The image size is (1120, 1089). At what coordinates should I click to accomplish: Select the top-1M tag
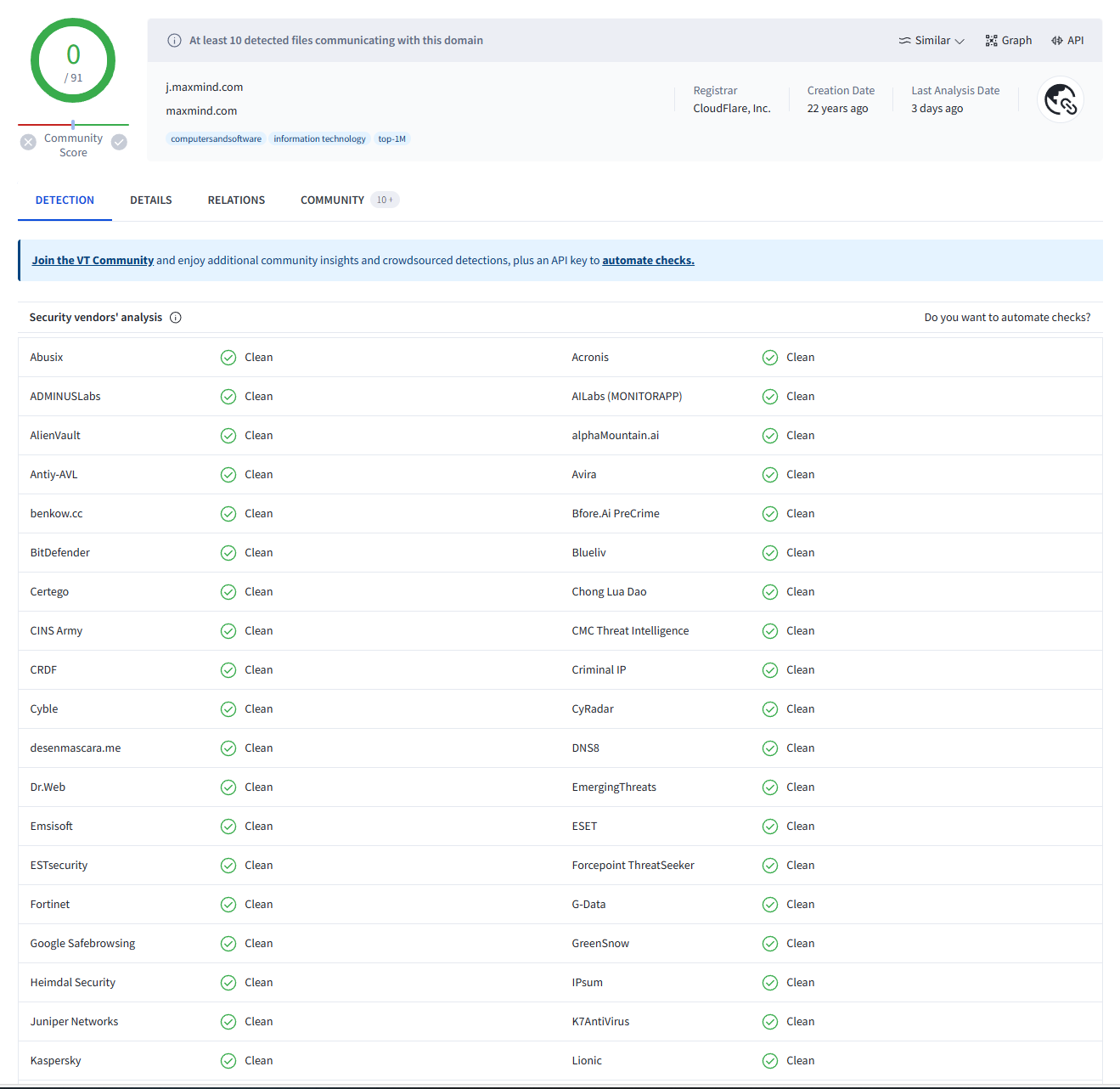click(391, 138)
